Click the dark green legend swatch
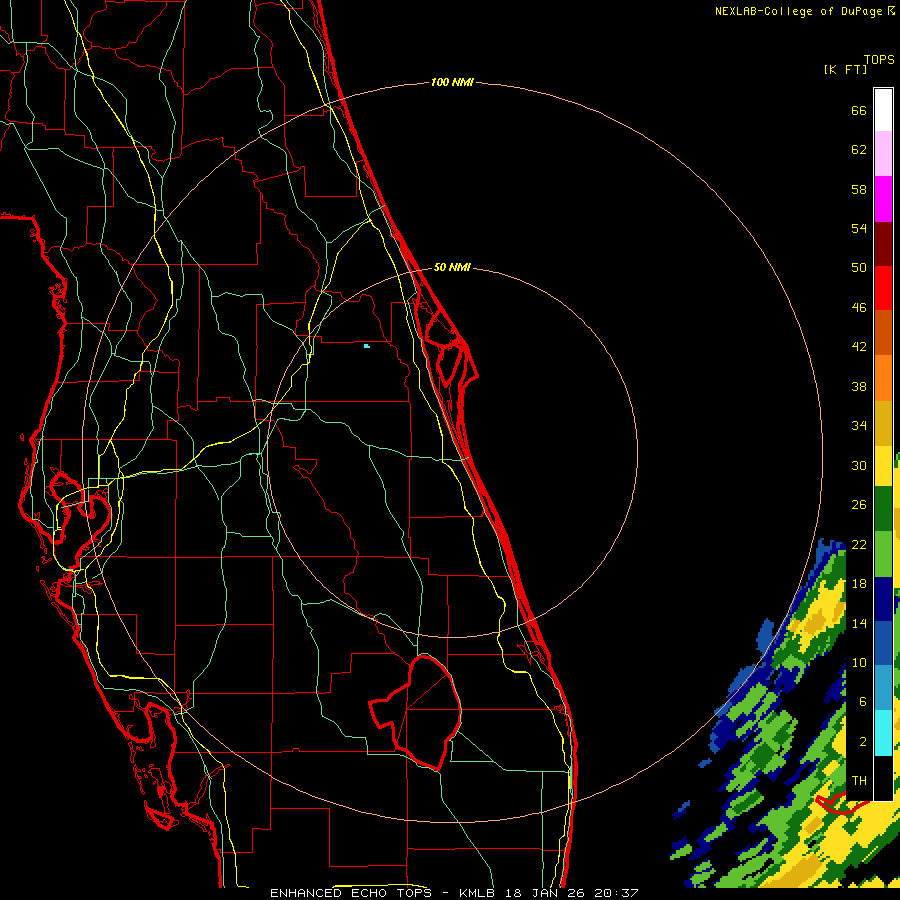 tap(883, 509)
